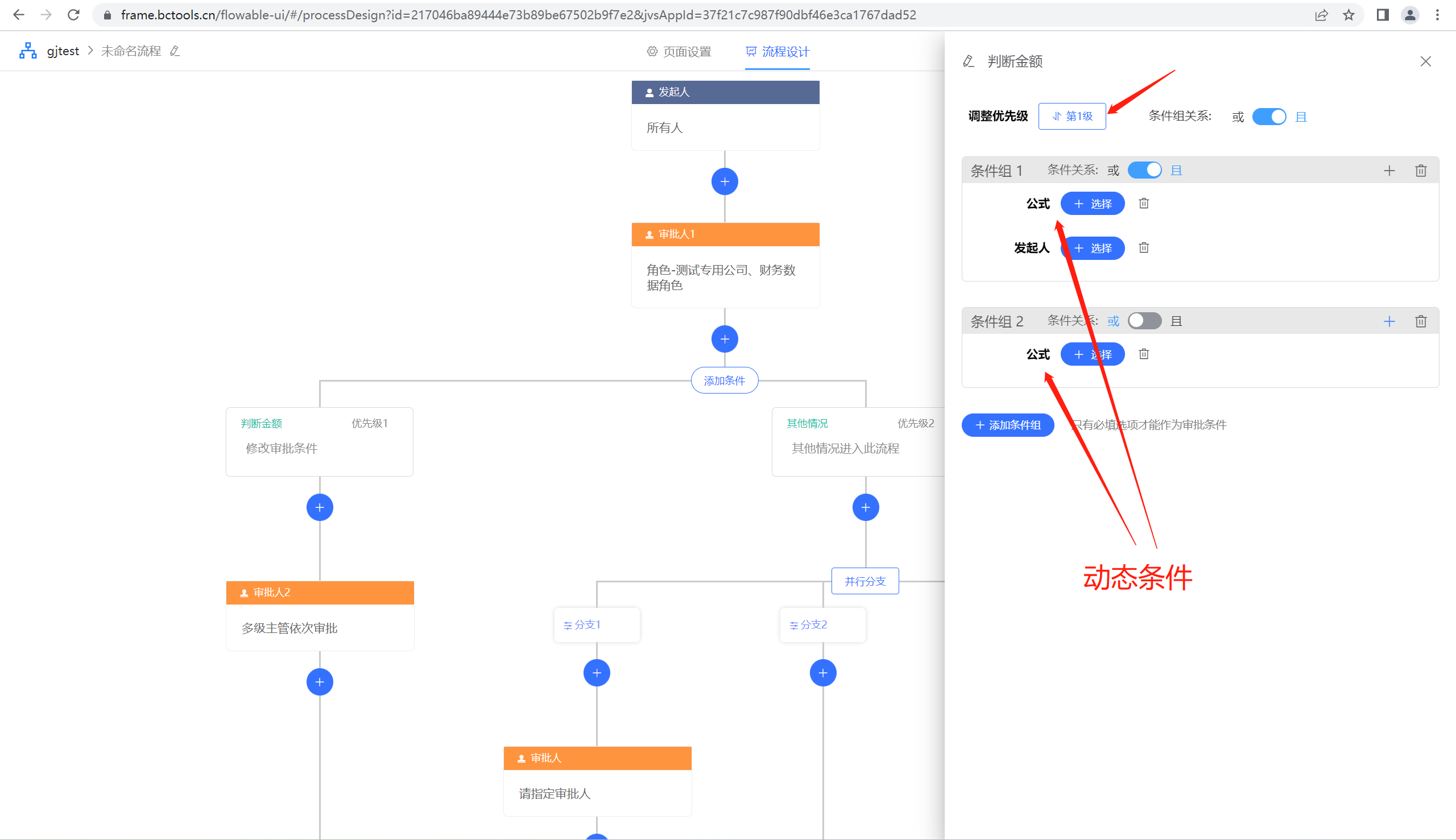
Task: Reload the page with the refresh icon
Action: (73, 15)
